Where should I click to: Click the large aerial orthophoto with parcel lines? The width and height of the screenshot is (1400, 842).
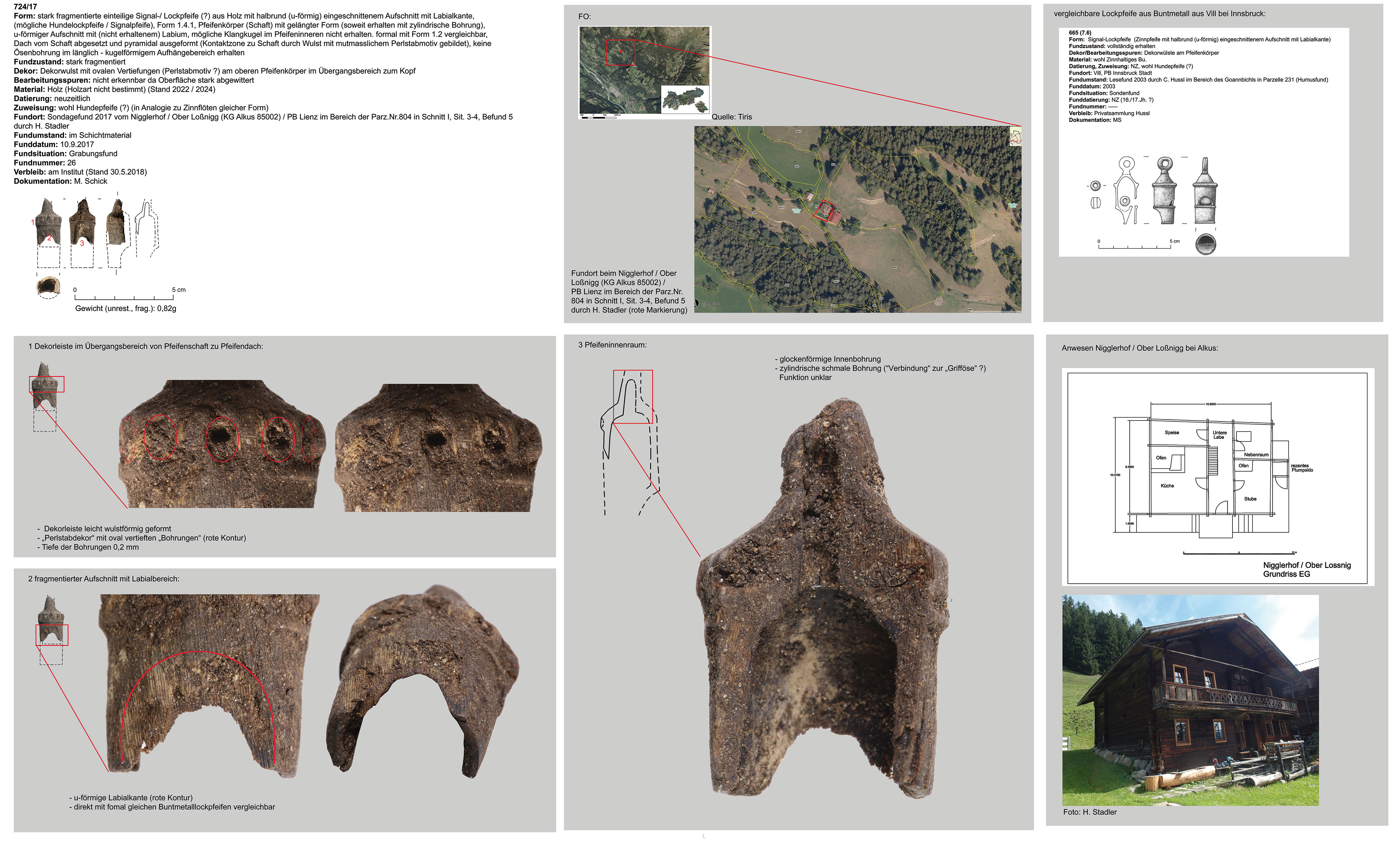click(x=857, y=219)
